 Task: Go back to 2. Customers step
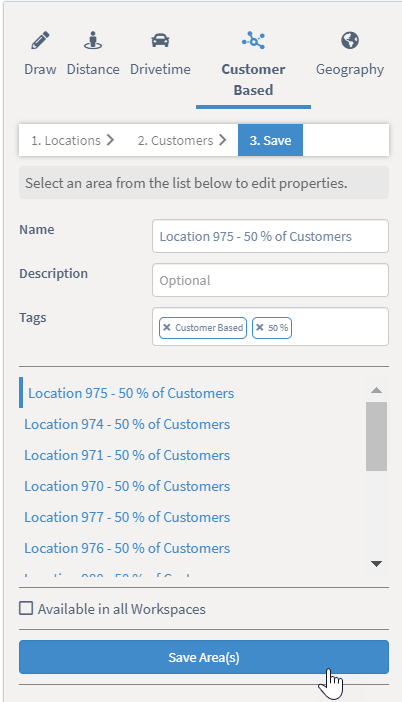tap(182, 140)
